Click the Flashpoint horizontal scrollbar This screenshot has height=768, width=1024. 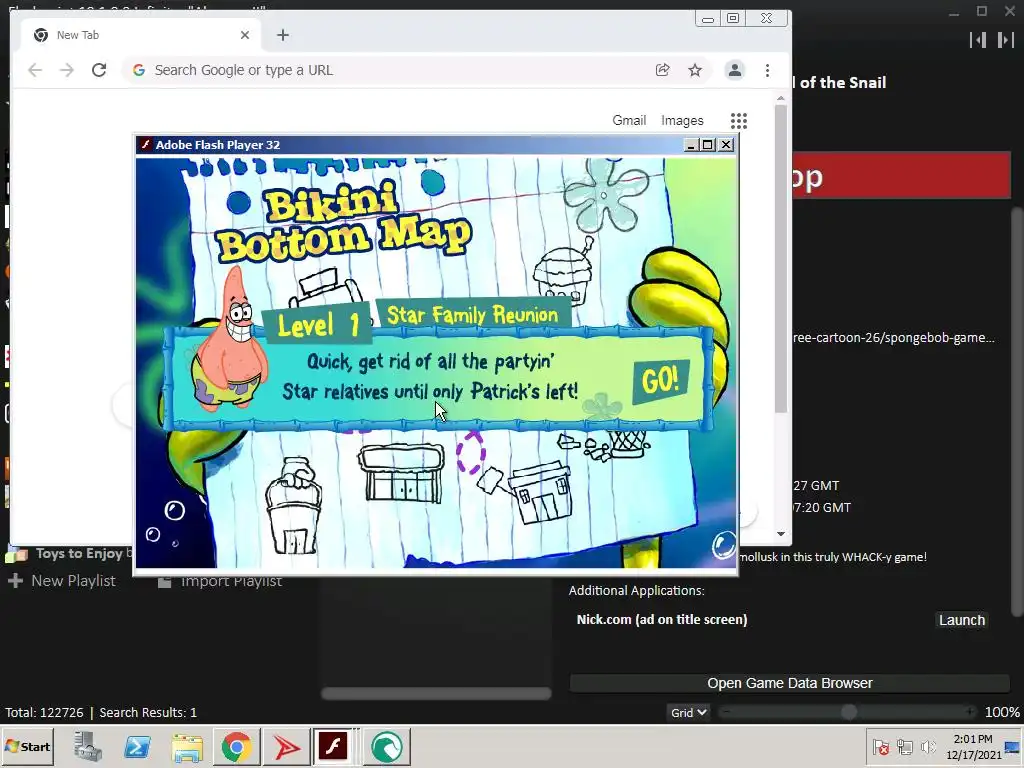point(436,694)
